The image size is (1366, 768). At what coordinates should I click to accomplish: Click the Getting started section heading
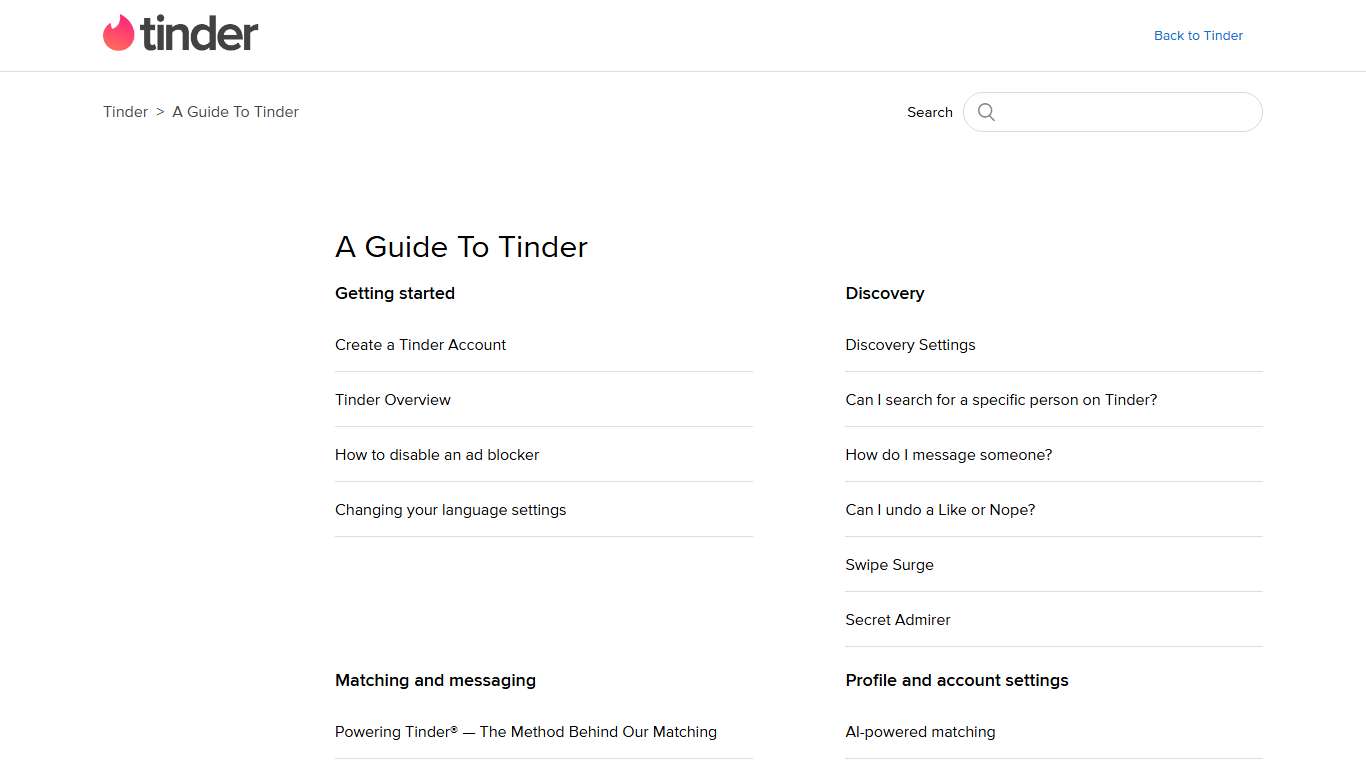point(395,293)
